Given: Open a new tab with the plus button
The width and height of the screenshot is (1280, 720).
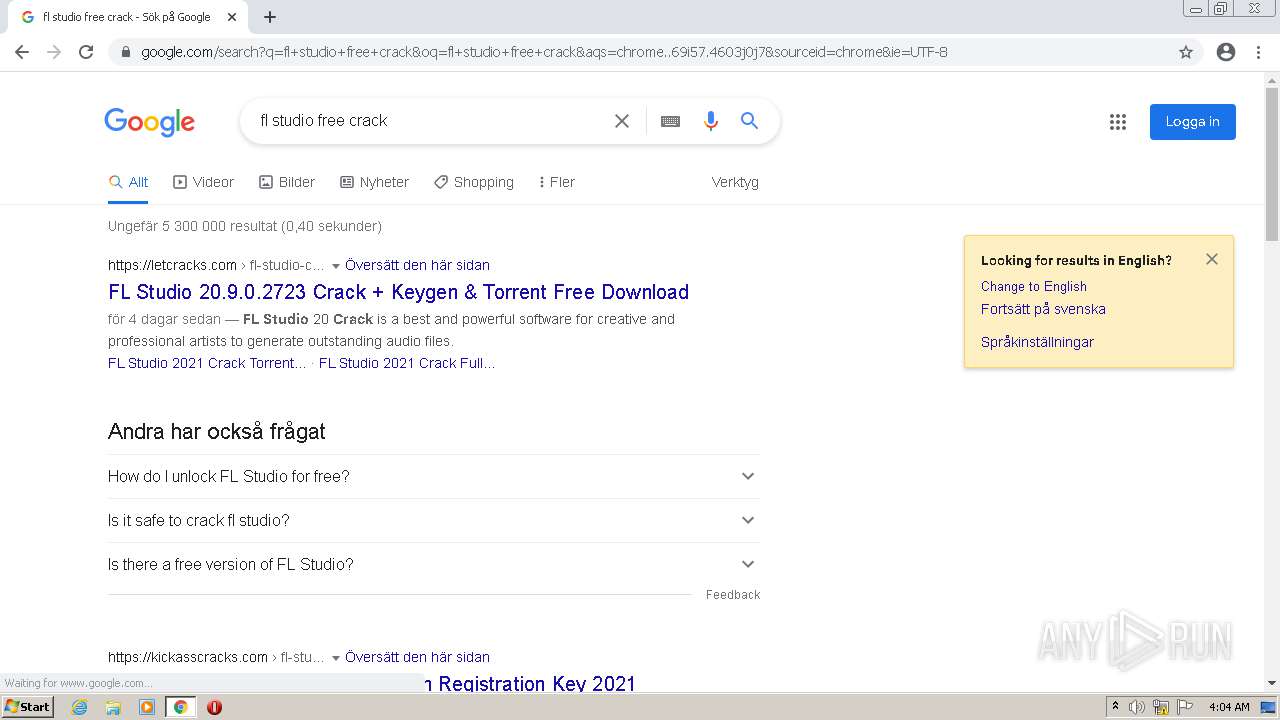Looking at the screenshot, I should [270, 17].
